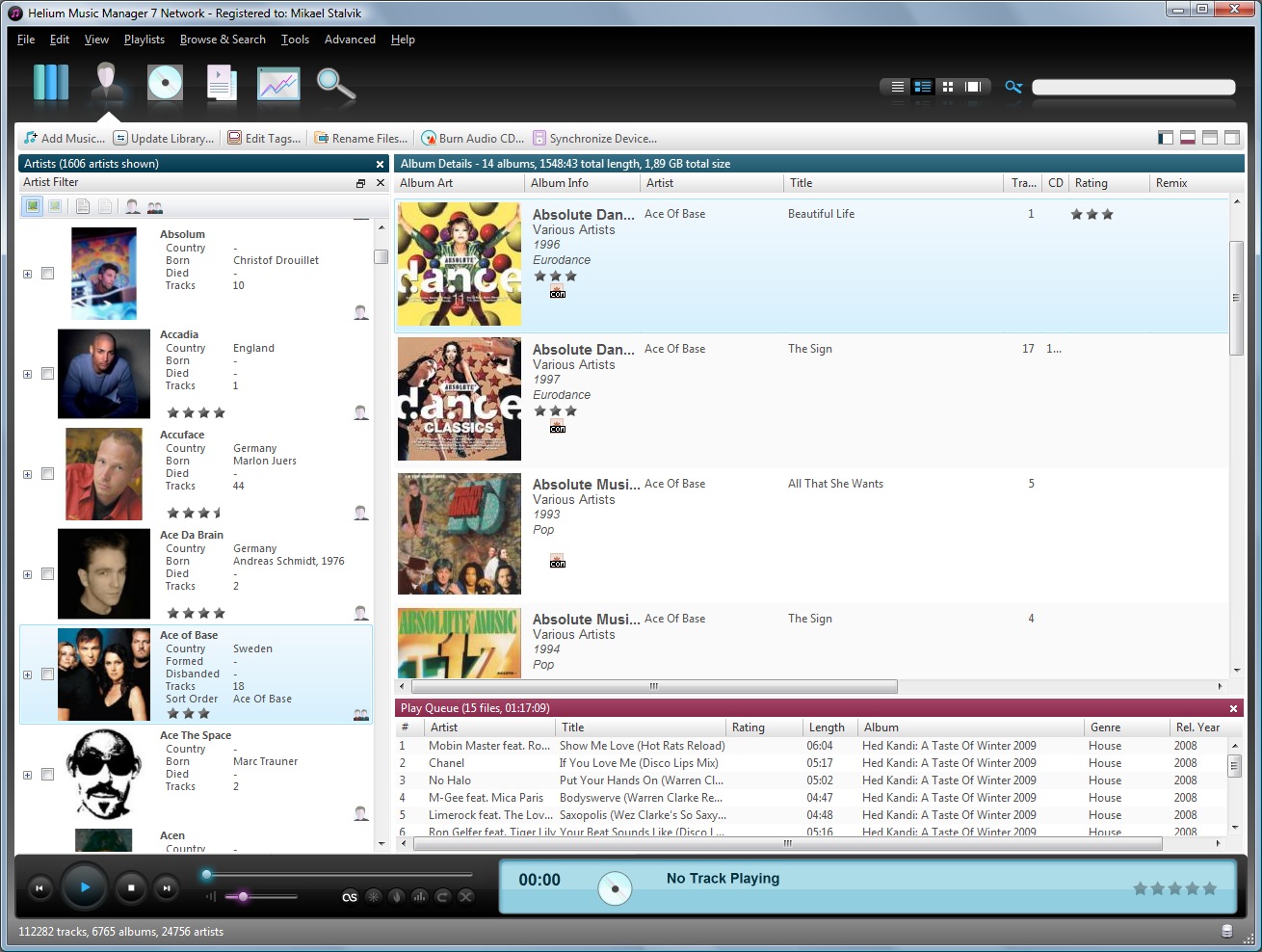Click the search text field
This screenshot has width=1262, height=952.
(x=1134, y=87)
